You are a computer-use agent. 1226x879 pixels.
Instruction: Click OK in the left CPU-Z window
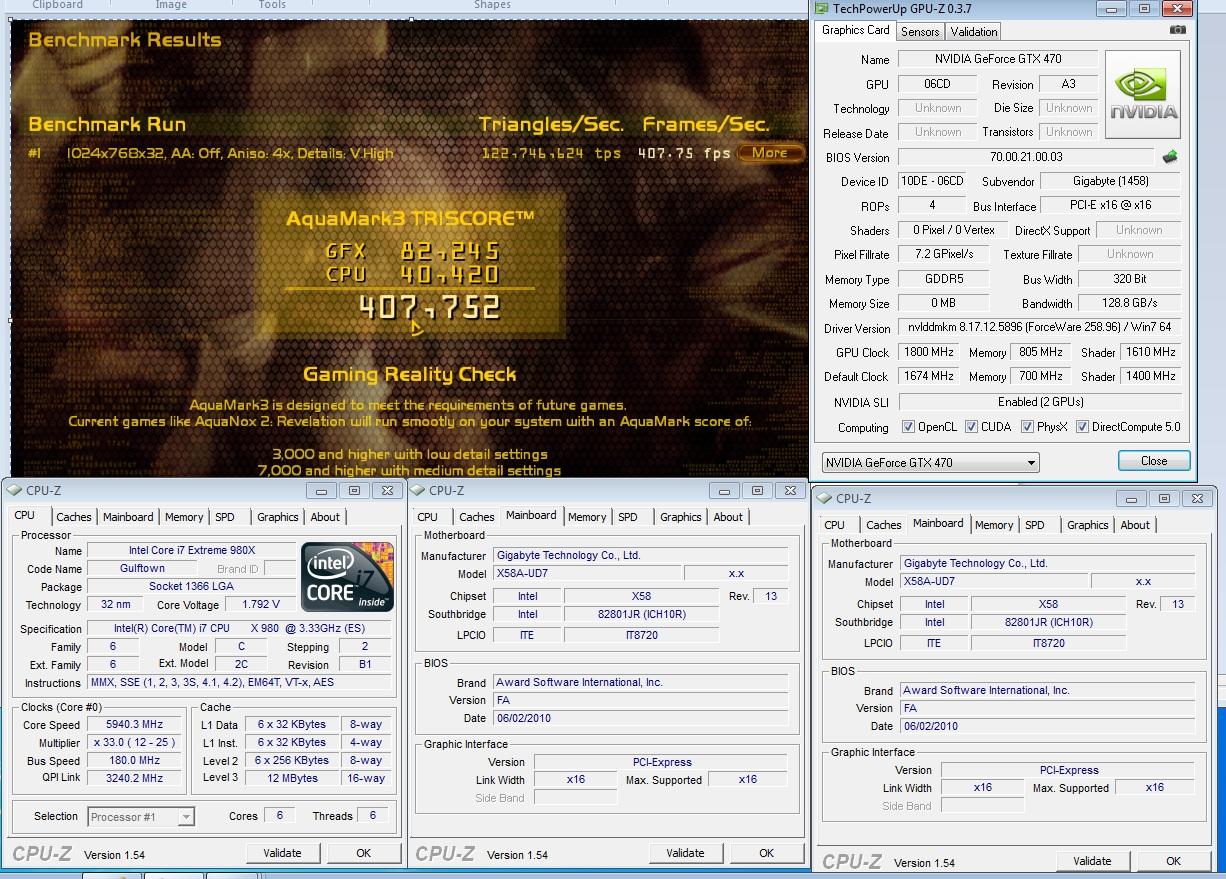pyautogui.click(x=363, y=853)
